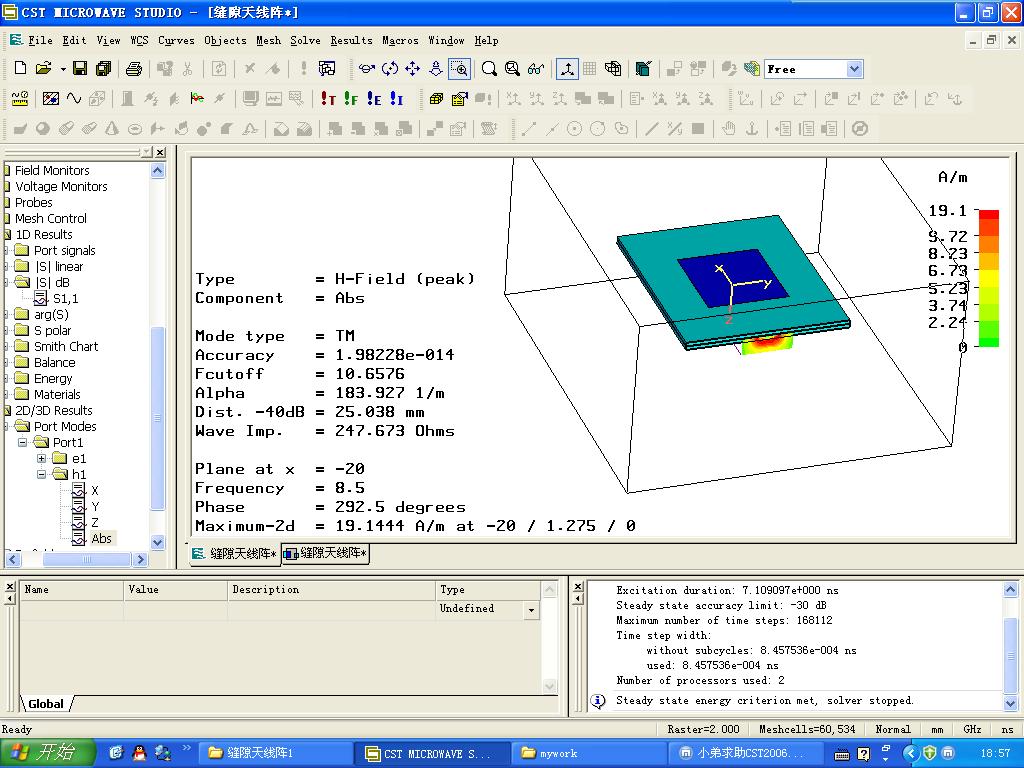Start the Eigenmode solver (E icon)
The width and height of the screenshot is (1024, 768).
(x=374, y=99)
